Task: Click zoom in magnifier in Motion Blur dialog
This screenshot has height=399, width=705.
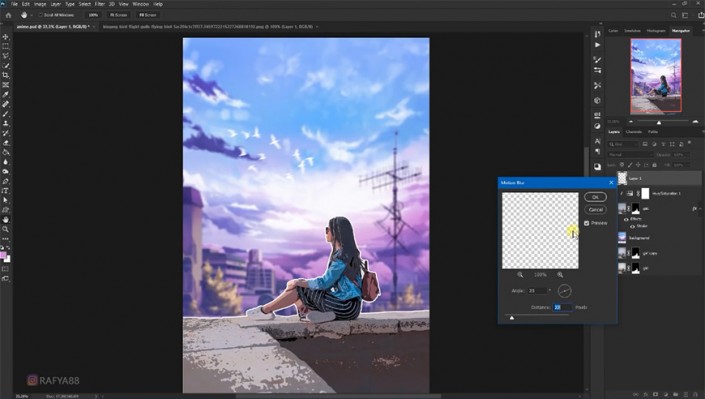Action: point(560,274)
